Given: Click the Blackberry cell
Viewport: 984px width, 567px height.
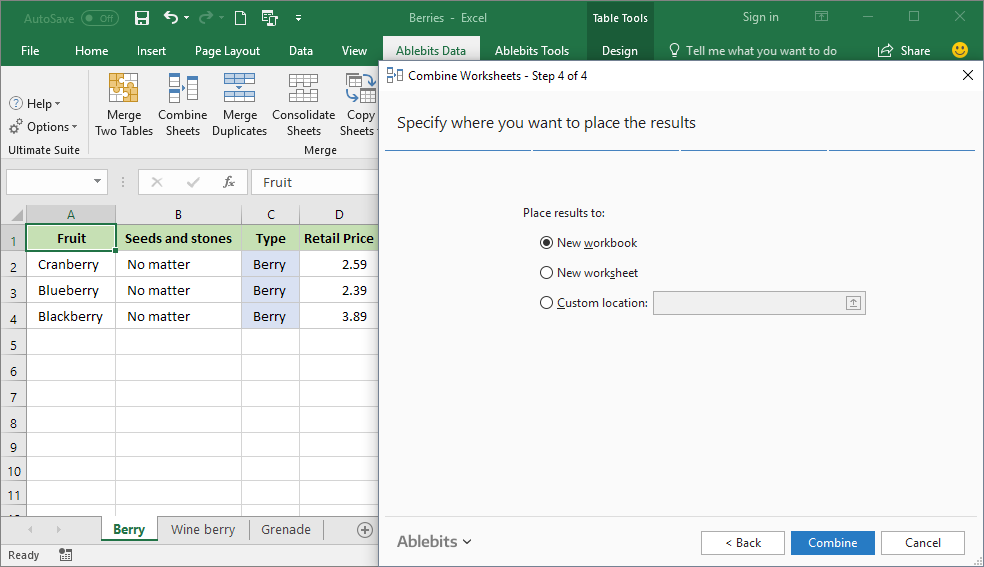Looking at the screenshot, I should 71,316.
